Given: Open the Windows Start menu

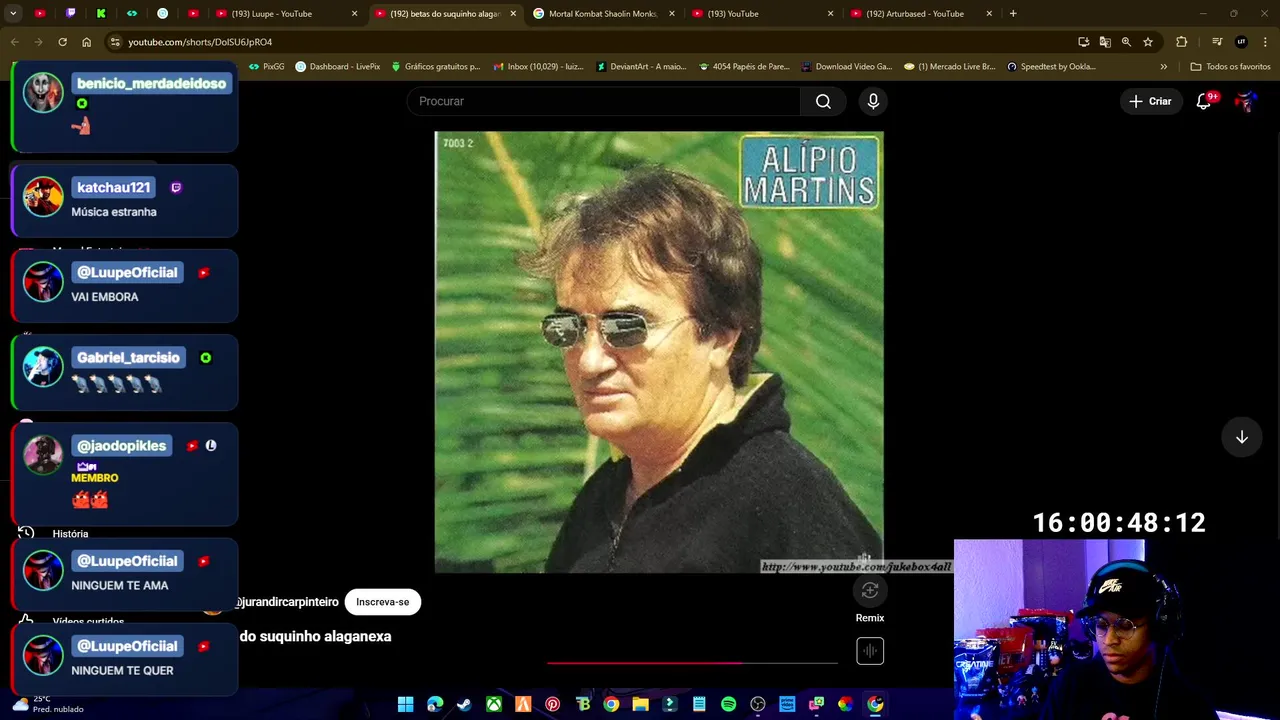Looking at the screenshot, I should point(405,704).
